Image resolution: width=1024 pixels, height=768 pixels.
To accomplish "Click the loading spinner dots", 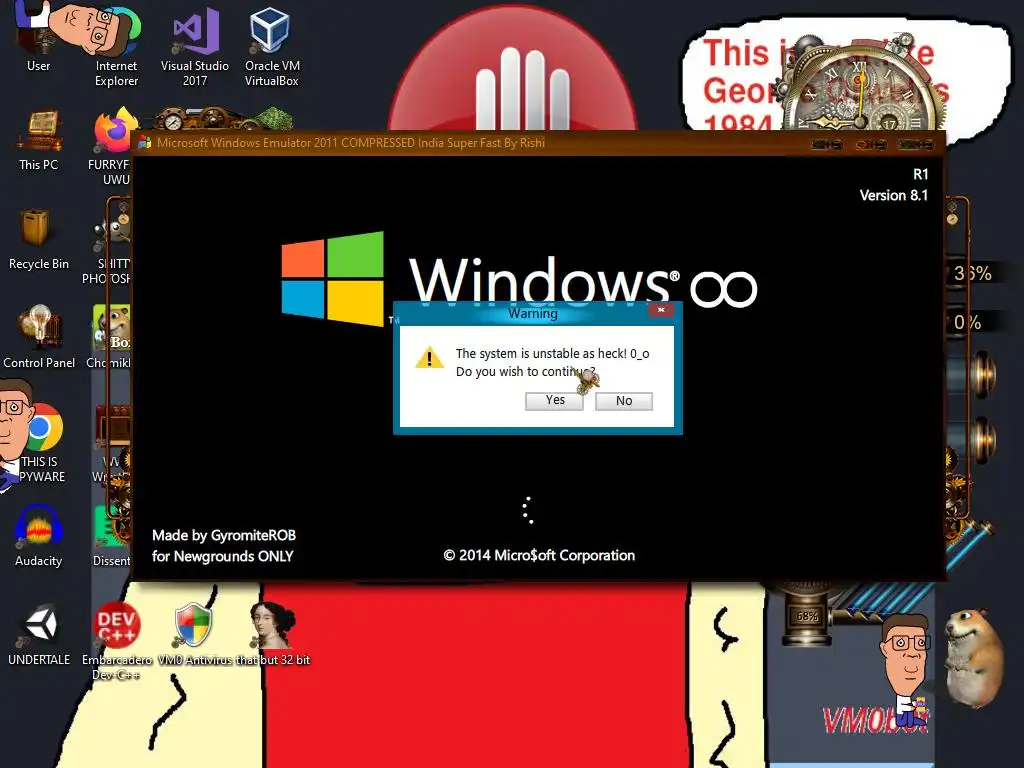I will pos(528,510).
